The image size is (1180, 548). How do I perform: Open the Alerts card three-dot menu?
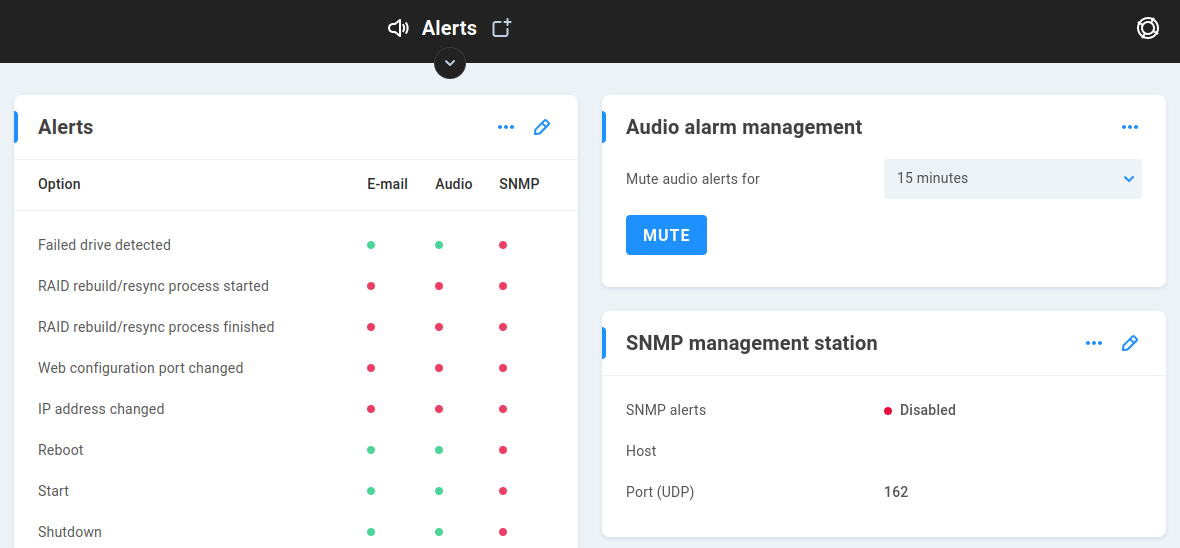click(x=506, y=127)
